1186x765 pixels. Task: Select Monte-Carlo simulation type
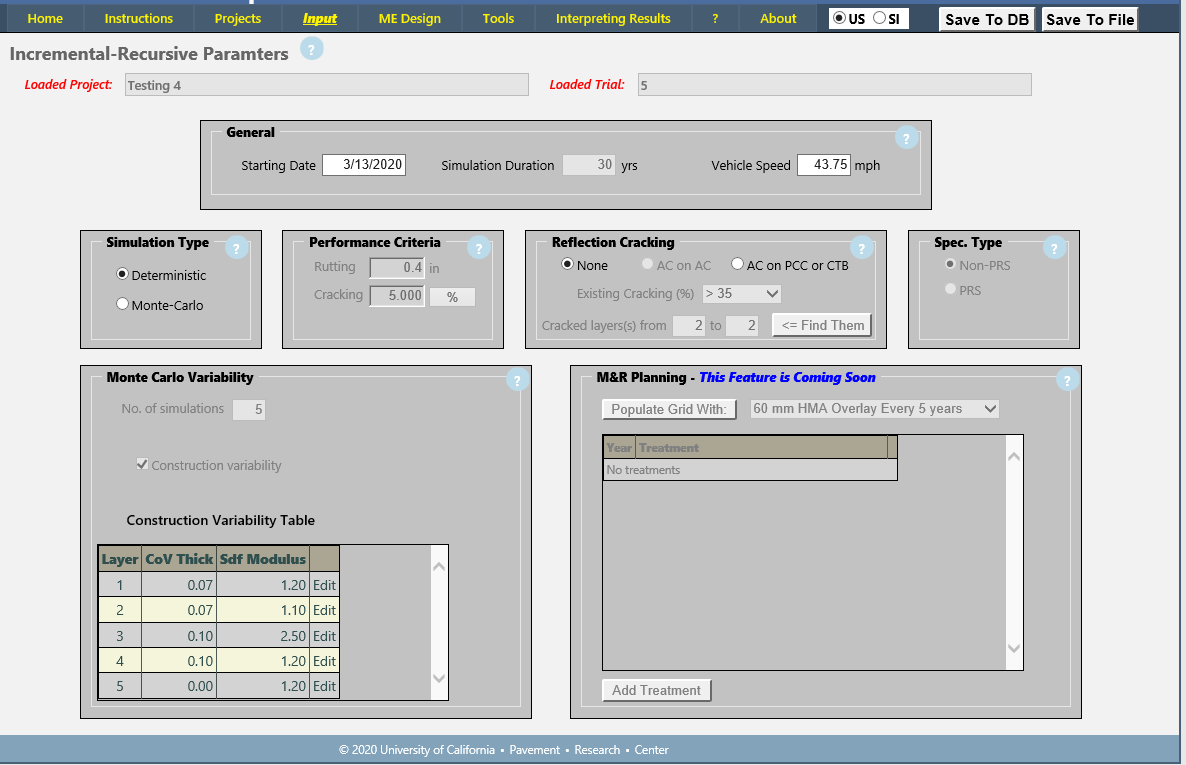pos(123,305)
